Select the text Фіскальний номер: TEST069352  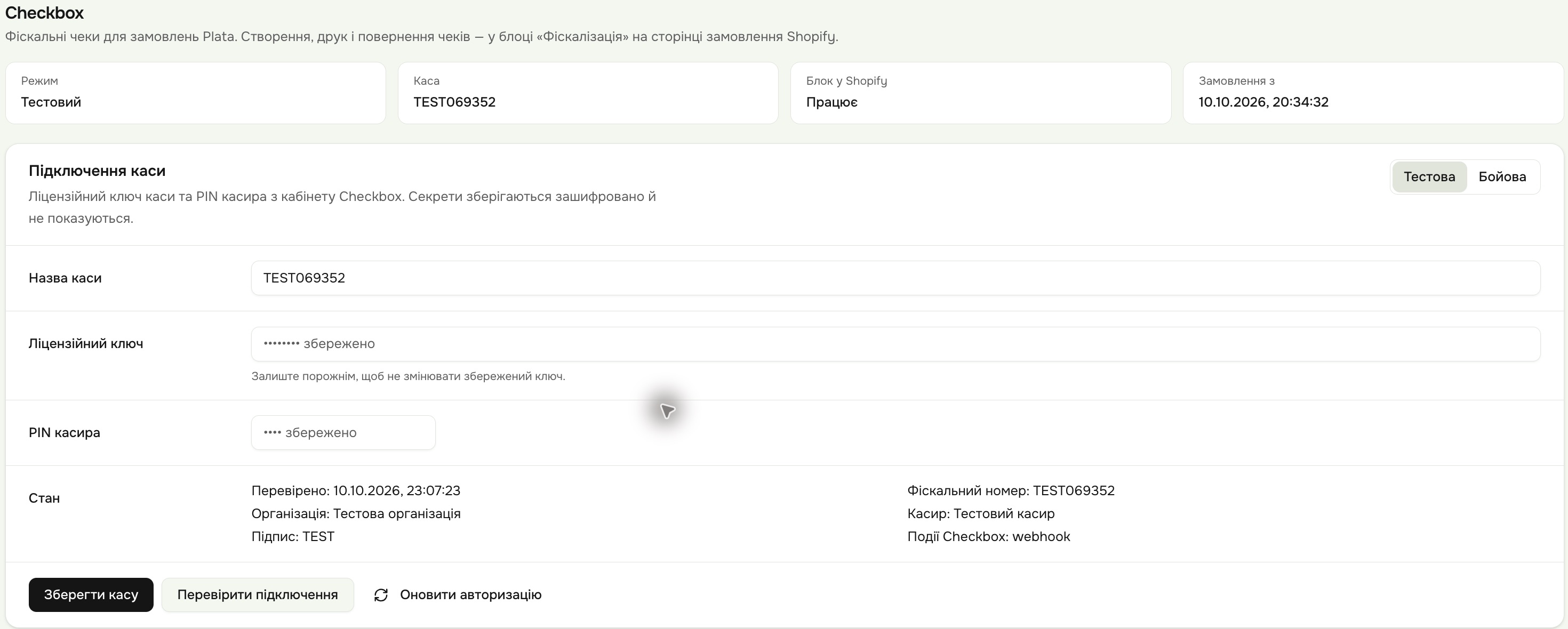(x=1011, y=491)
